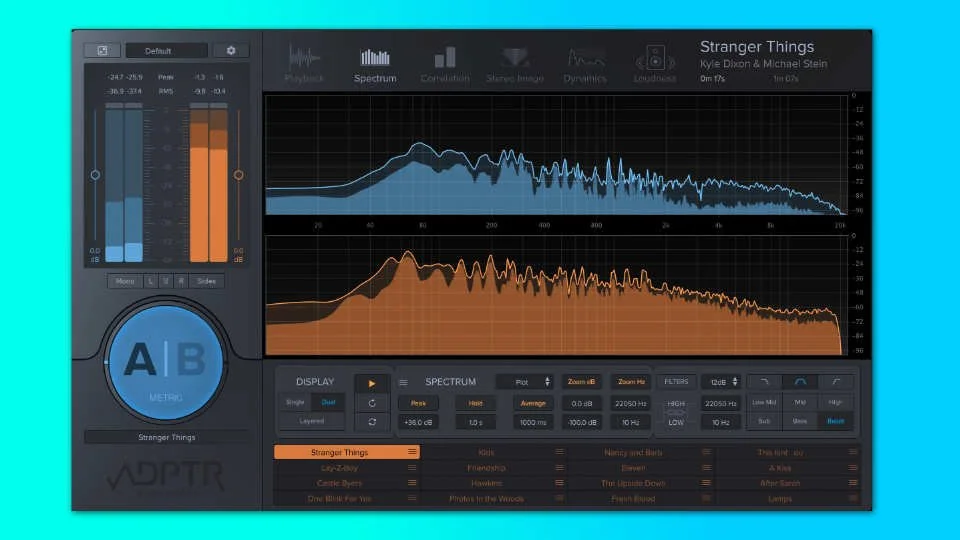The width and height of the screenshot is (960, 540).
Task: Click the 1.0 s hold time field
Action: pyautogui.click(x=475, y=422)
